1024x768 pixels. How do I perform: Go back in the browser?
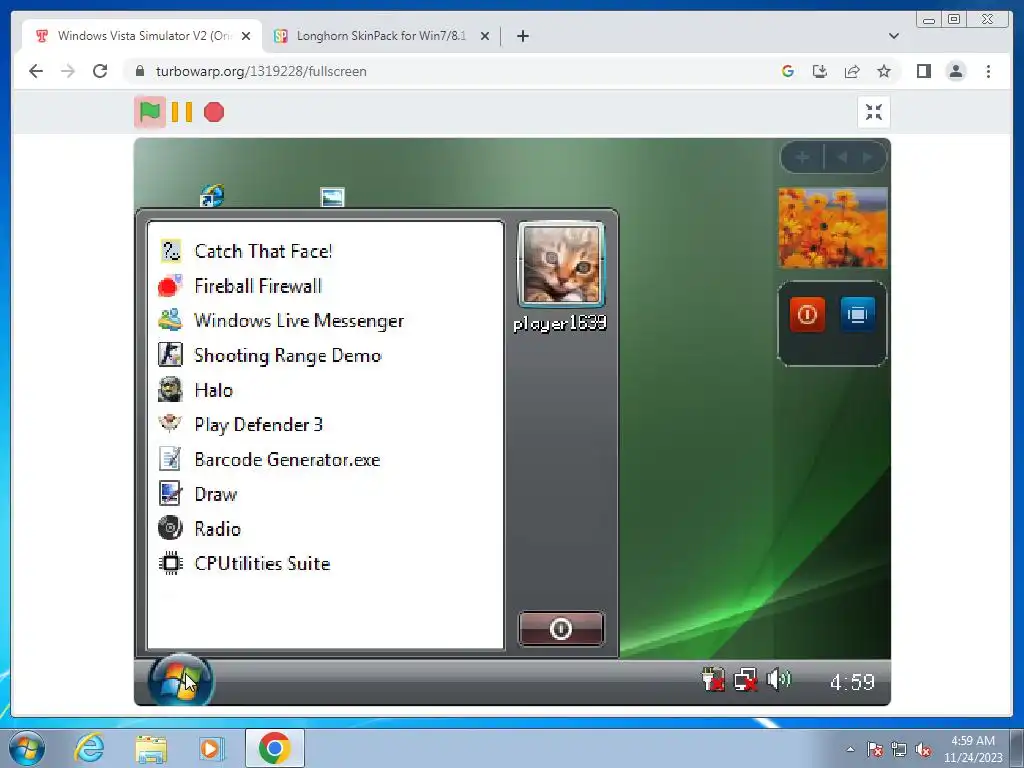pyautogui.click(x=36, y=71)
